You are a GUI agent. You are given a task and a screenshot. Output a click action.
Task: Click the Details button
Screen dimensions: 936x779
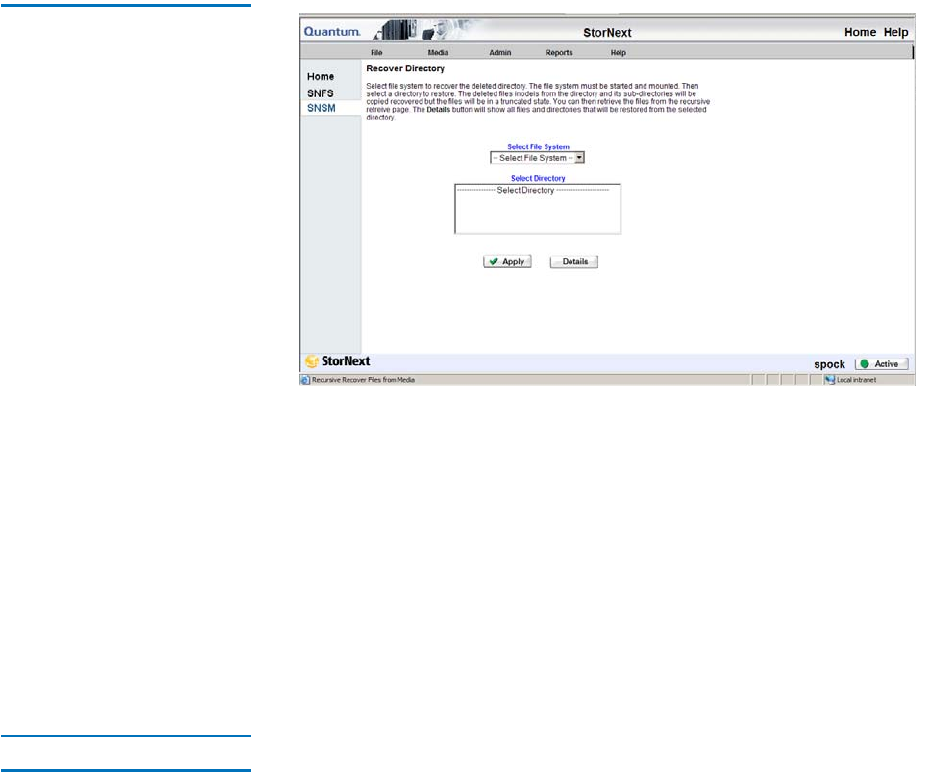click(574, 261)
